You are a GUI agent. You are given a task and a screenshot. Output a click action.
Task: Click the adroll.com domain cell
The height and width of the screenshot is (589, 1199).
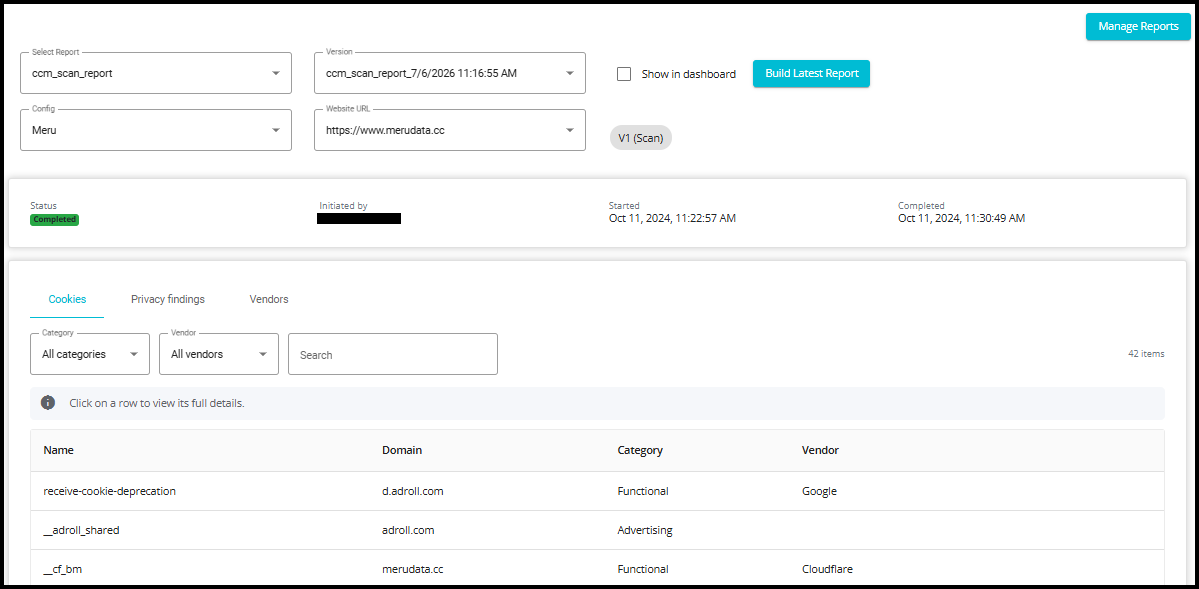[408, 530]
